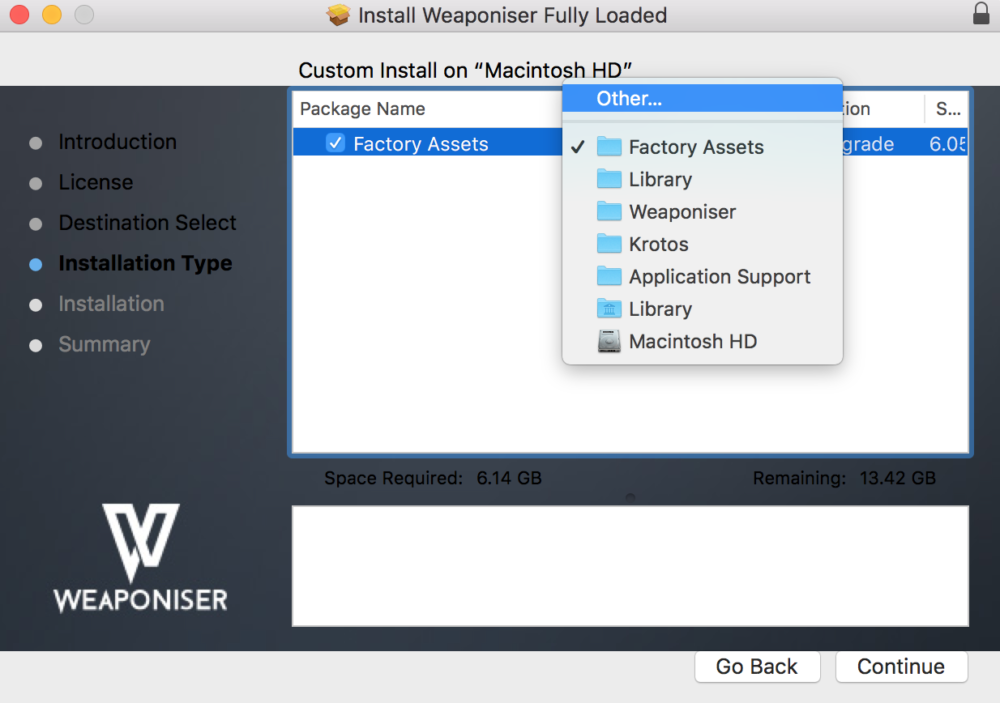The height and width of the screenshot is (703, 1000).
Task: Select Library folder below Factory Assets
Action: point(702,179)
